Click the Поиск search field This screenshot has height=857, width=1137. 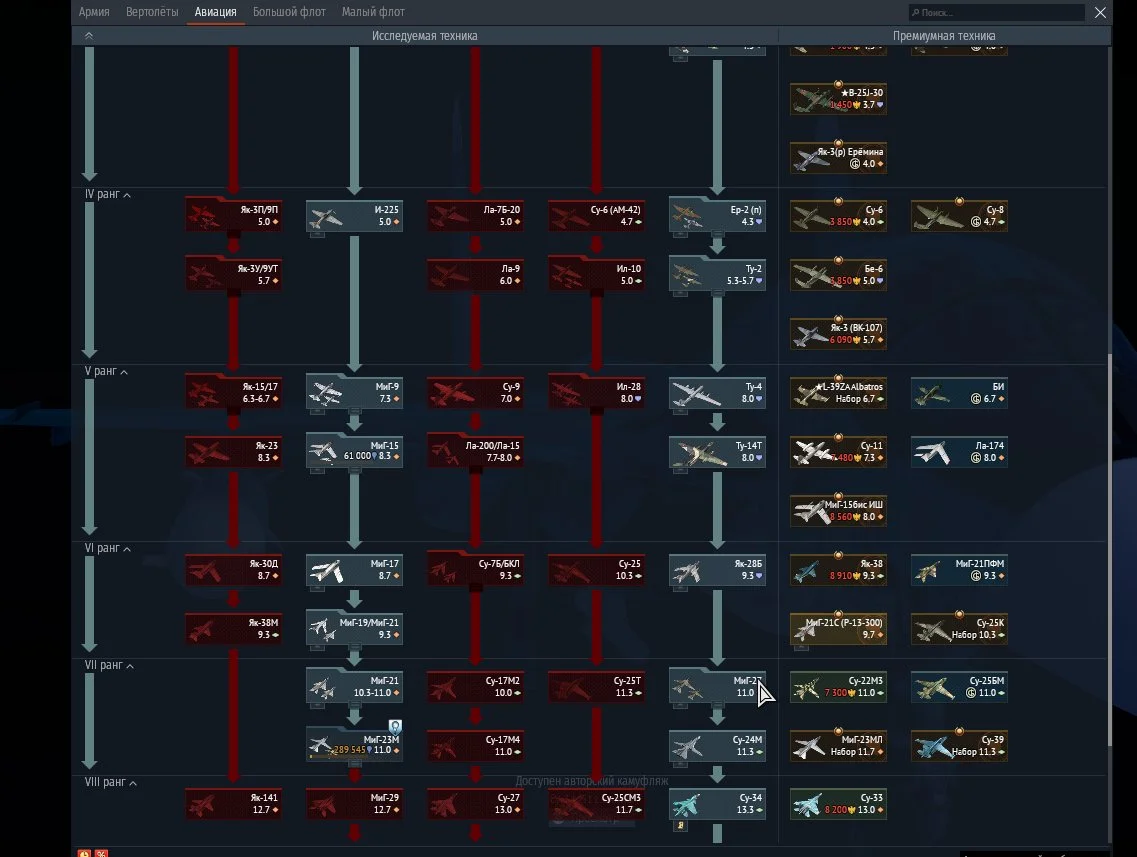click(x=996, y=13)
